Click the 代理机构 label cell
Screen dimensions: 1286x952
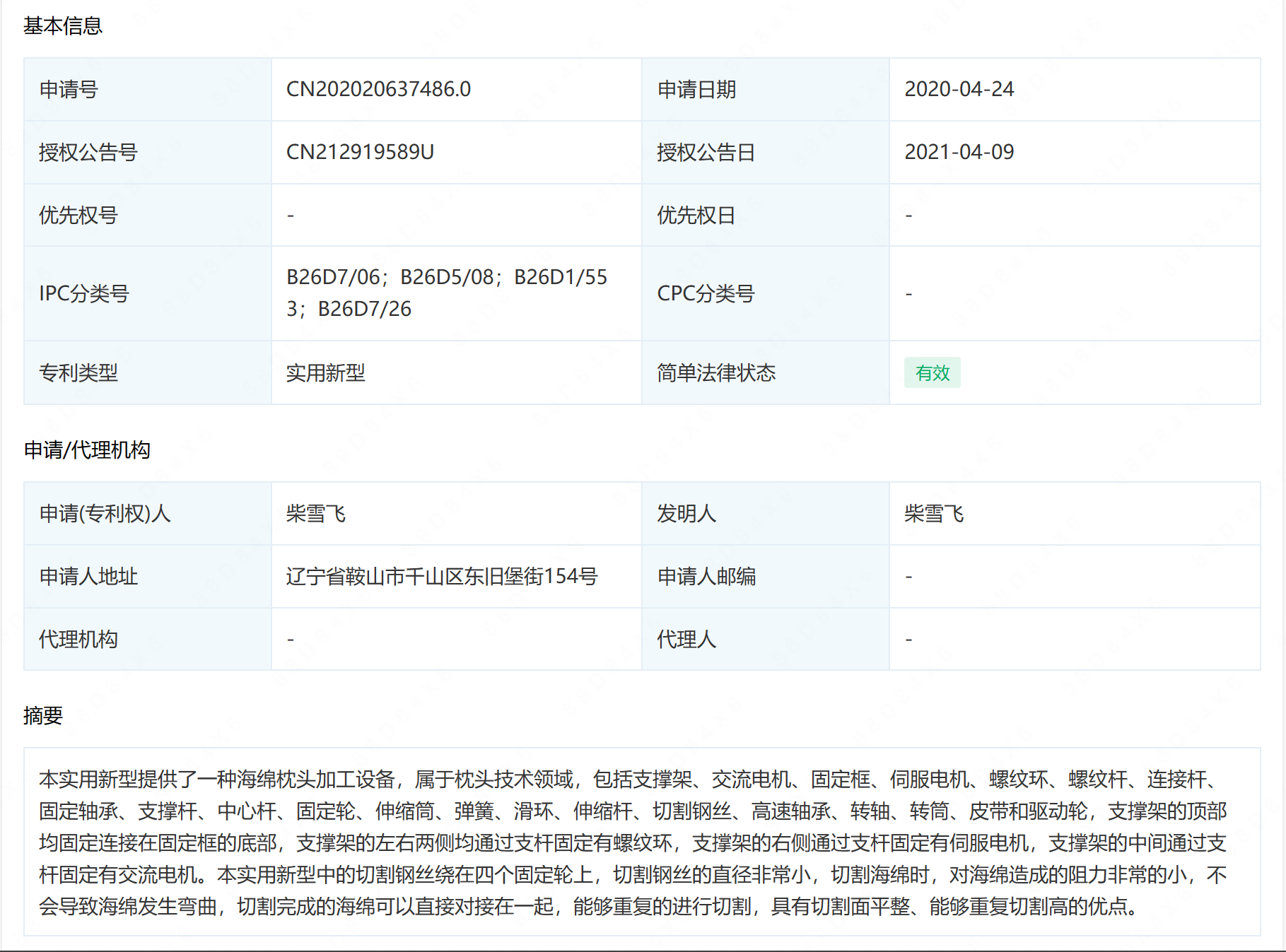tap(148, 640)
